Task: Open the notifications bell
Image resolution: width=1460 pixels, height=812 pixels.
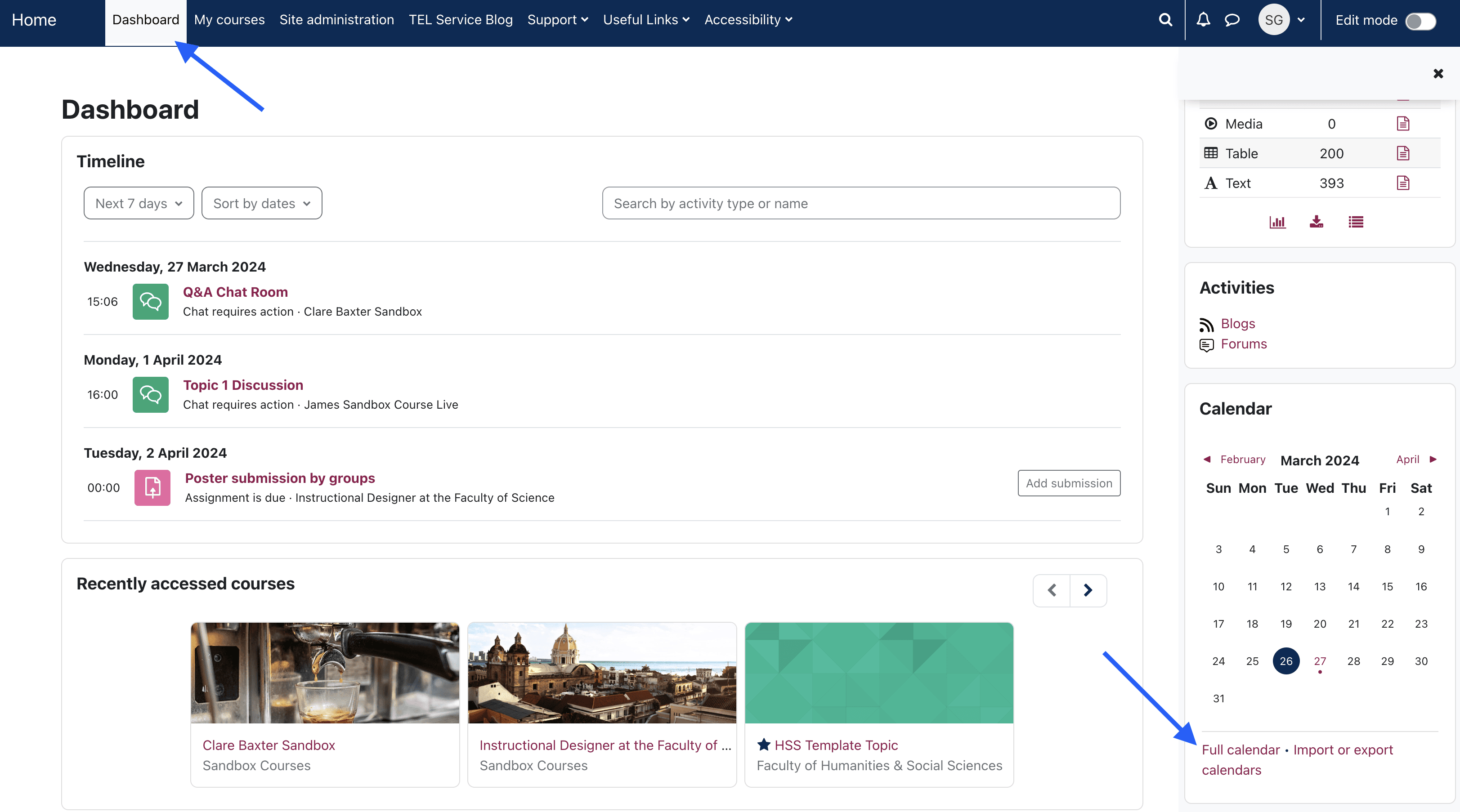Action: click(1203, 20)
